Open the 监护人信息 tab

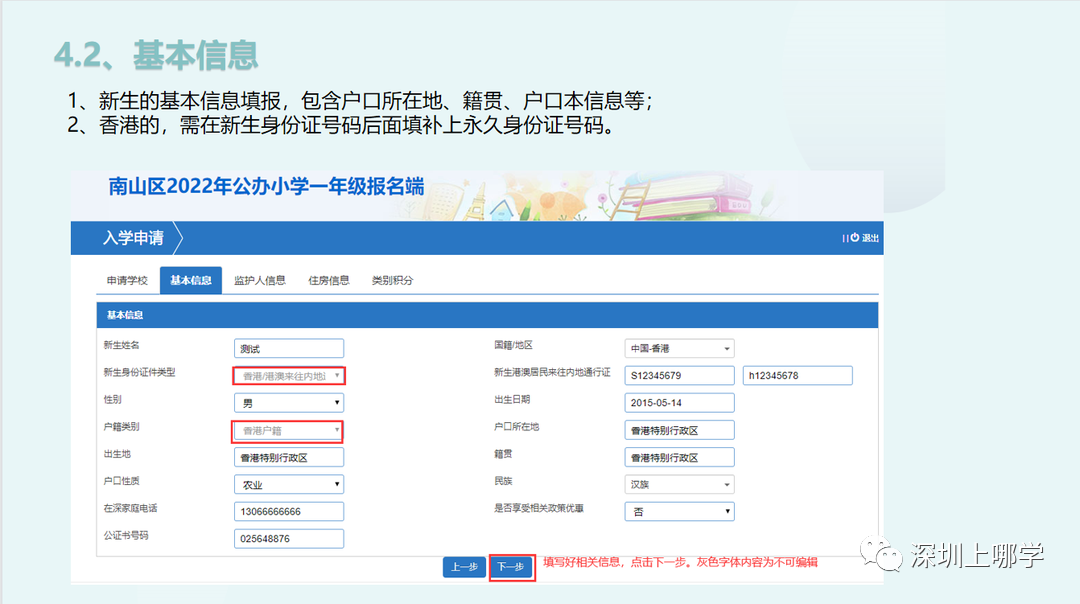(x=260, y=280)
